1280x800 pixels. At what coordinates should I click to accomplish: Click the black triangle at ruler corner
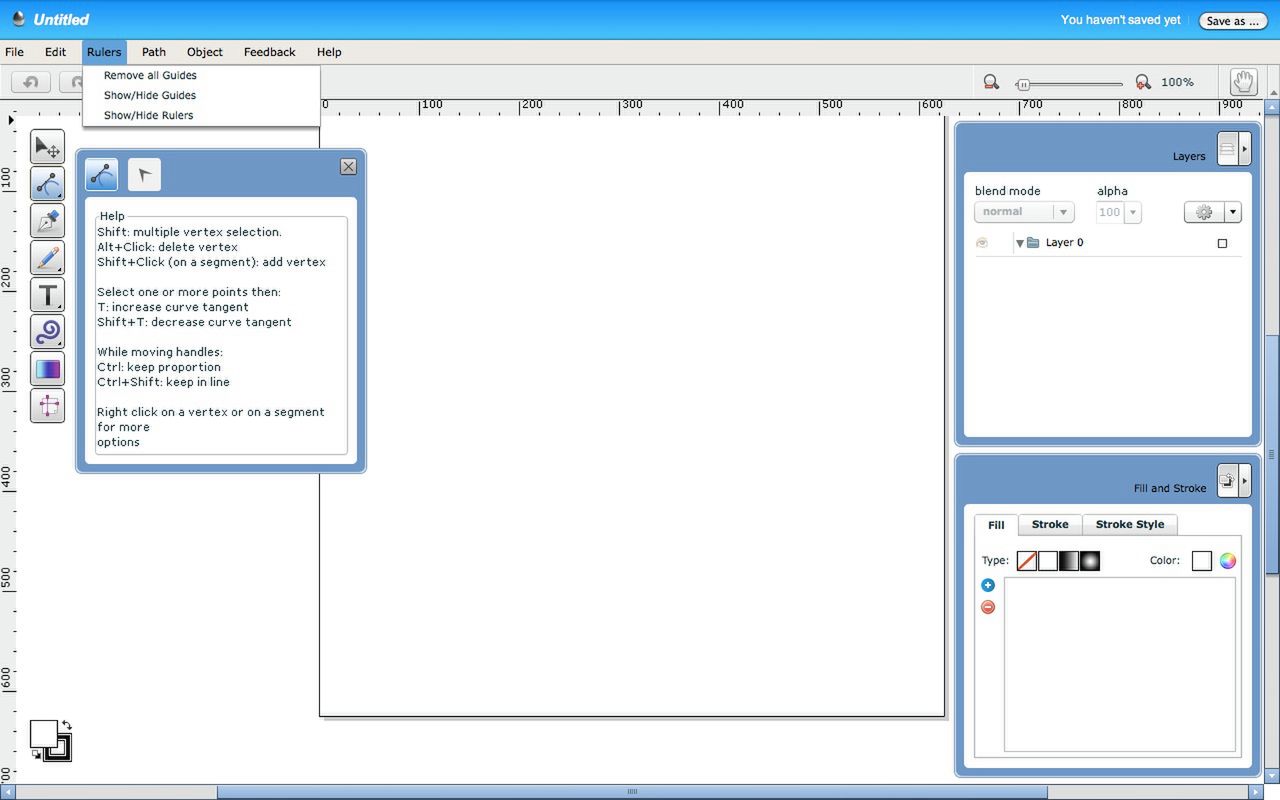(x=11, y=120)
